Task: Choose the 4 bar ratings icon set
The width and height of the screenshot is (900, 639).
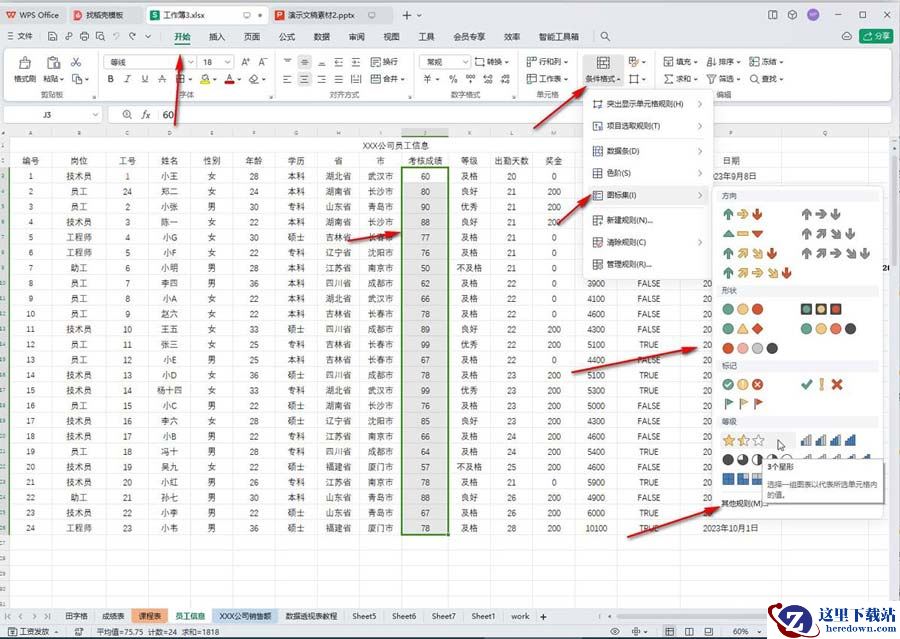Action: pyautogui.click(x=828, y=440)
